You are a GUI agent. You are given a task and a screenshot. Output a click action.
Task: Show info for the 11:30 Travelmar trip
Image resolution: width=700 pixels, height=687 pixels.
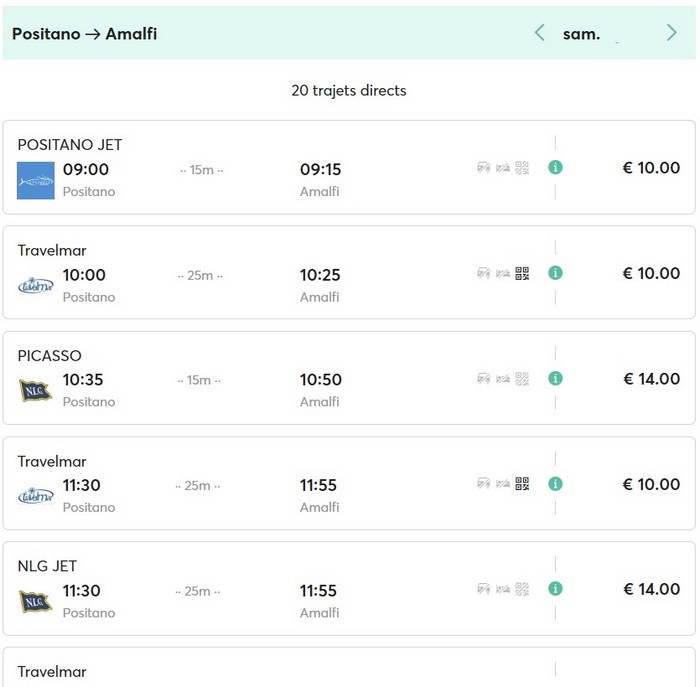(x=555, y=484)
